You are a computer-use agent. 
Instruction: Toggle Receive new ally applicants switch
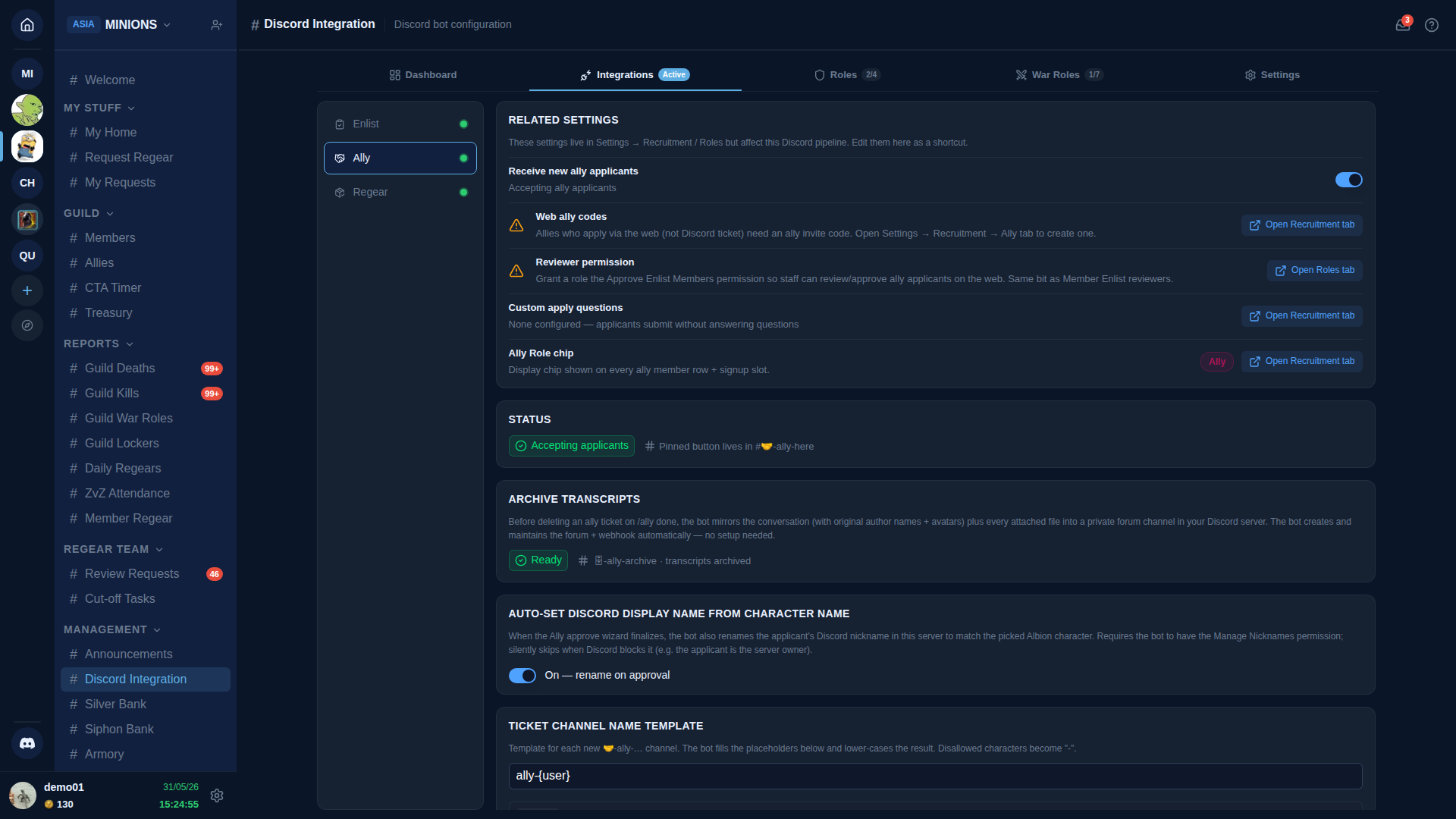point(1348,180)
